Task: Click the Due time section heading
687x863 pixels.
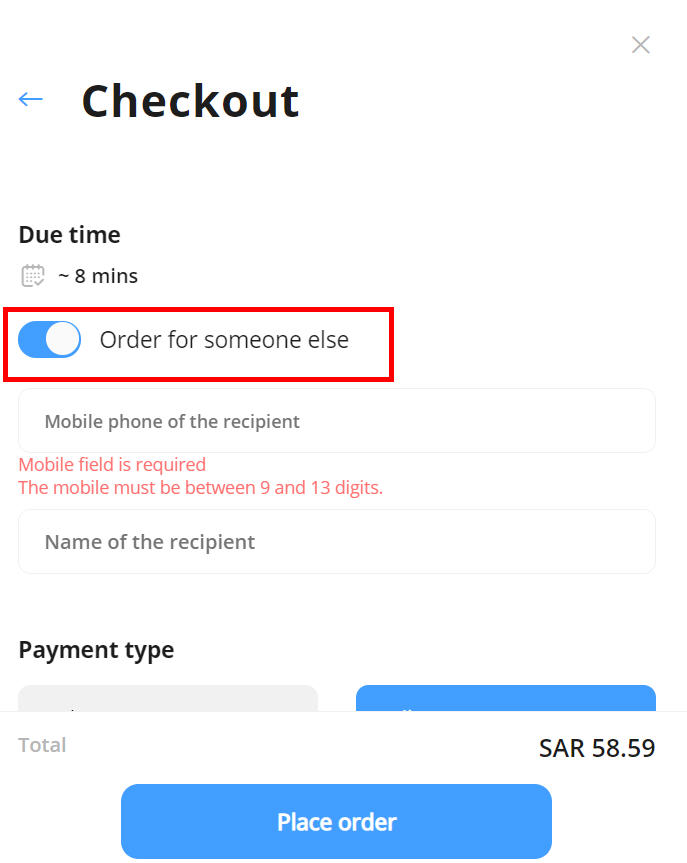Action: pyautogui.click(x=69, y=235)
